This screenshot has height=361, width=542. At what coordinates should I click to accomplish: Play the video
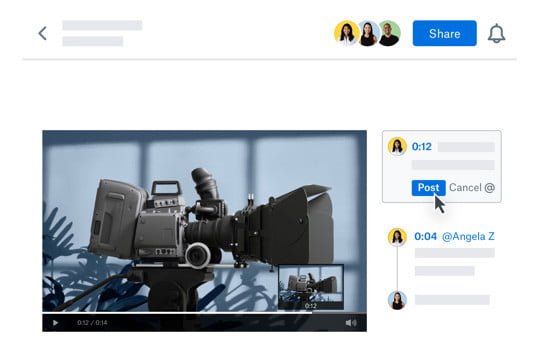coord(55,323)
